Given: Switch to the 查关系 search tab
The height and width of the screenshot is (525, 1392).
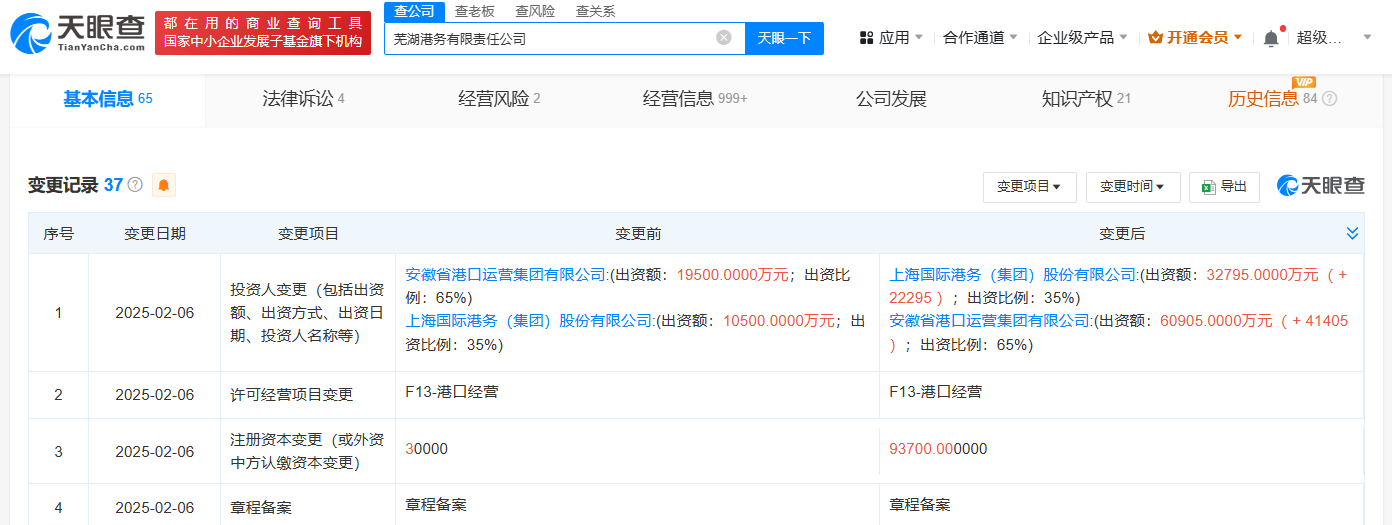Looking at the screenshot, I should click(x=595, y=12).
